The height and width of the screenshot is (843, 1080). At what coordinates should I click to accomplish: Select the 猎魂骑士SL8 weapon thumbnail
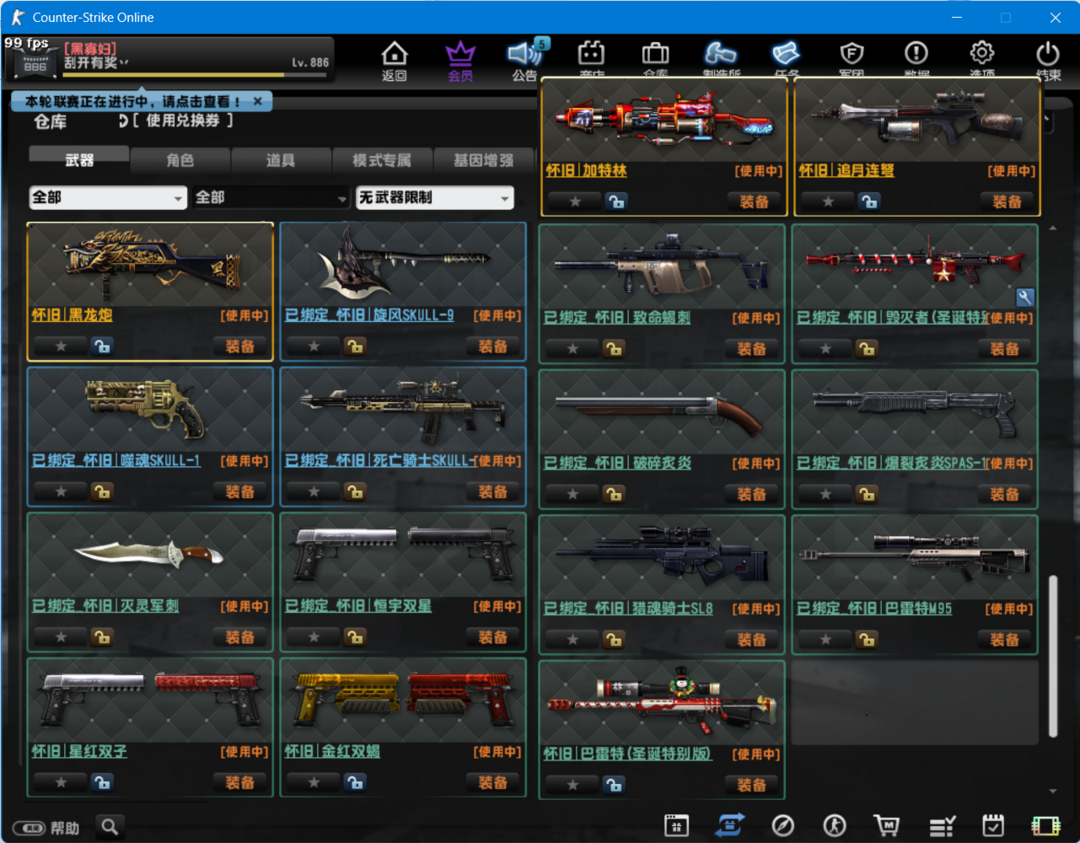click(662, 556)
